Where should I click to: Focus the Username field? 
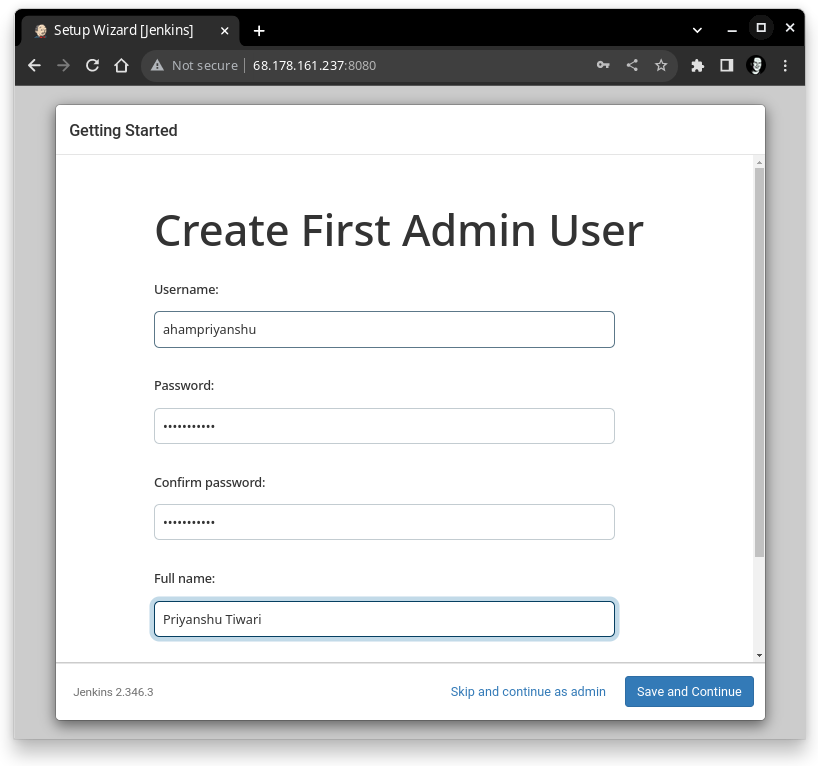(x=384, y=329)
